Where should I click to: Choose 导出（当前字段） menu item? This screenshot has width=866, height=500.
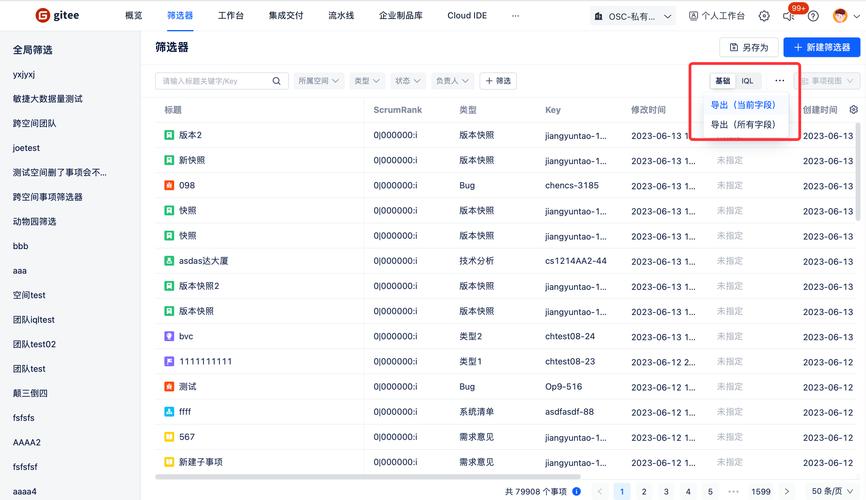coord(746,105)
